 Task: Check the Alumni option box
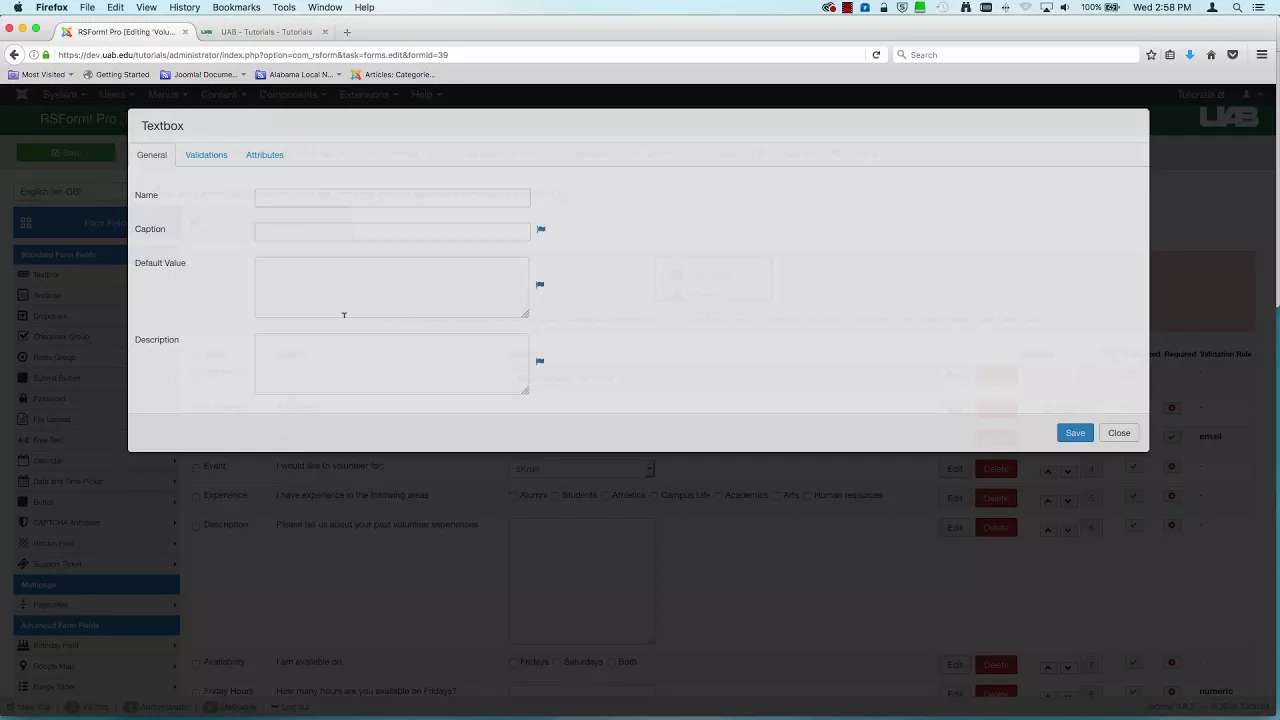coord(514,496)
